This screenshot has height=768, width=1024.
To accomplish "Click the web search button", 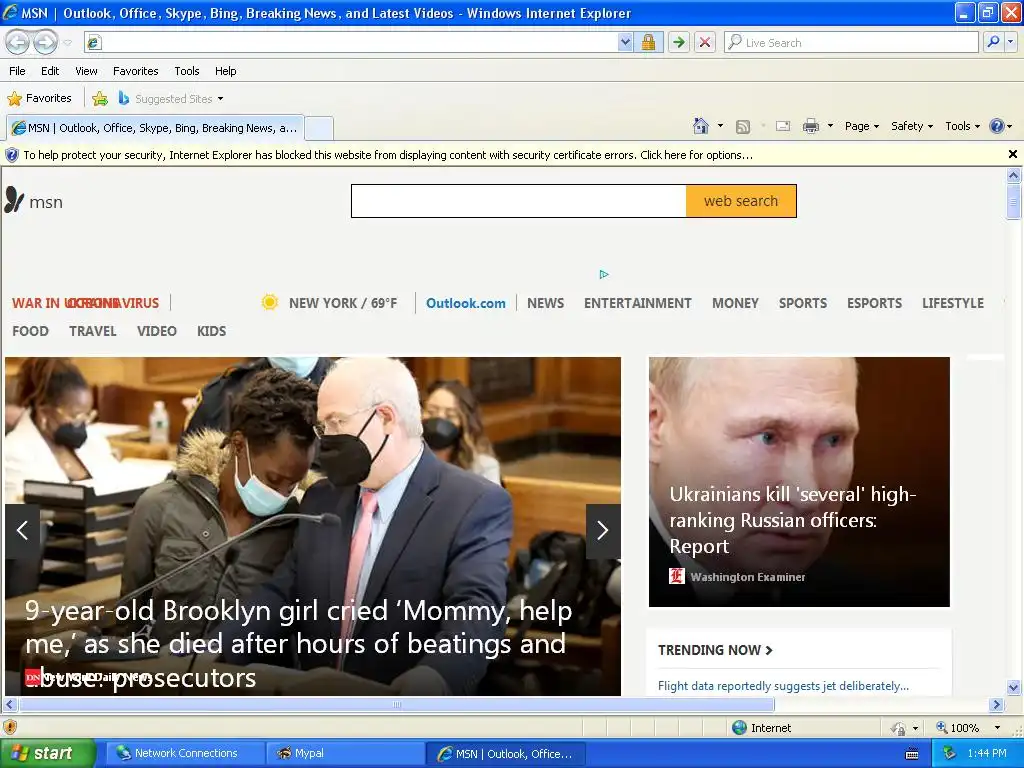I will pos(741,201).
